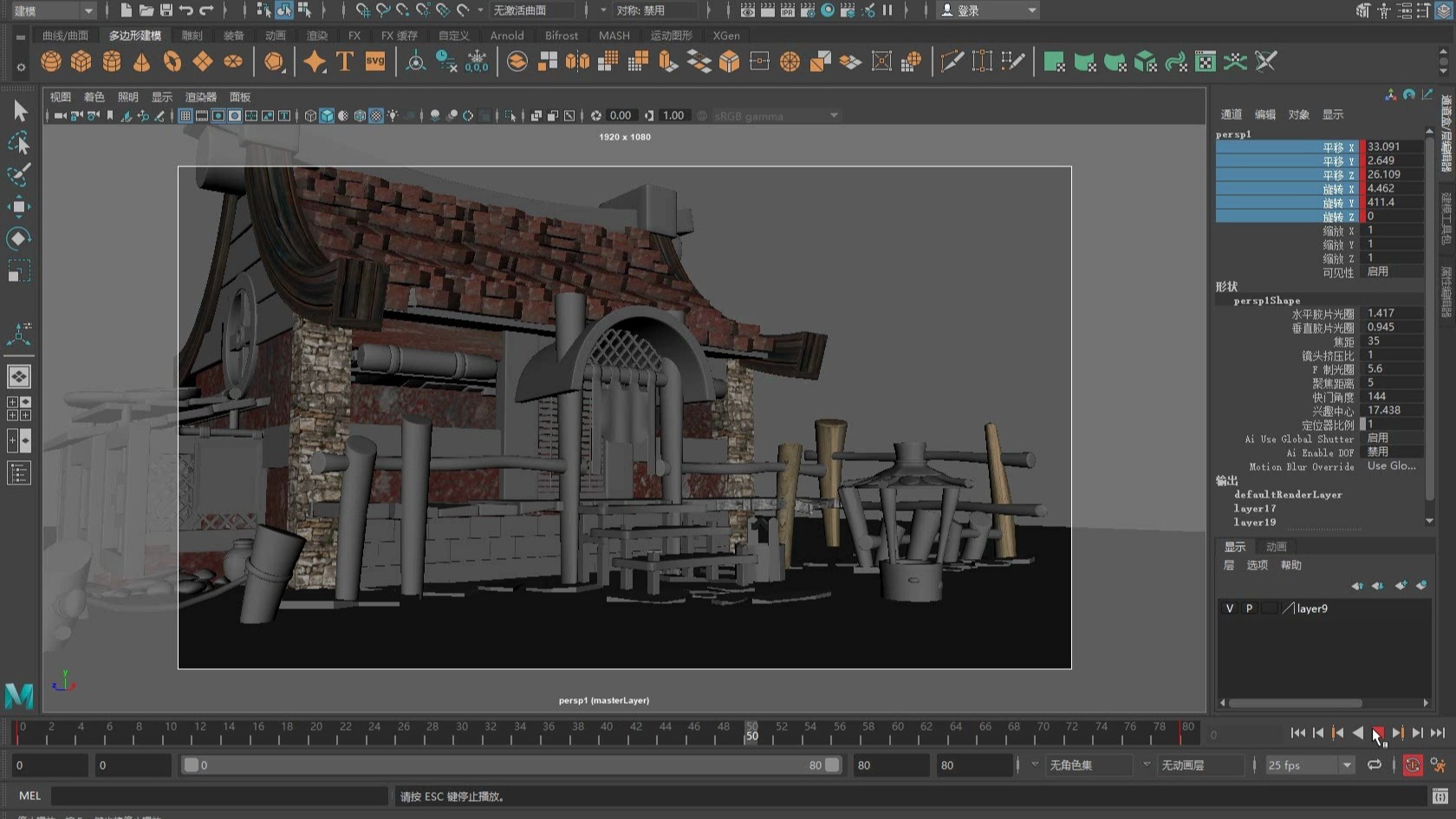Open the 照明 panel menu
This screenshot has width=1456, height=819.
(127, 97)
